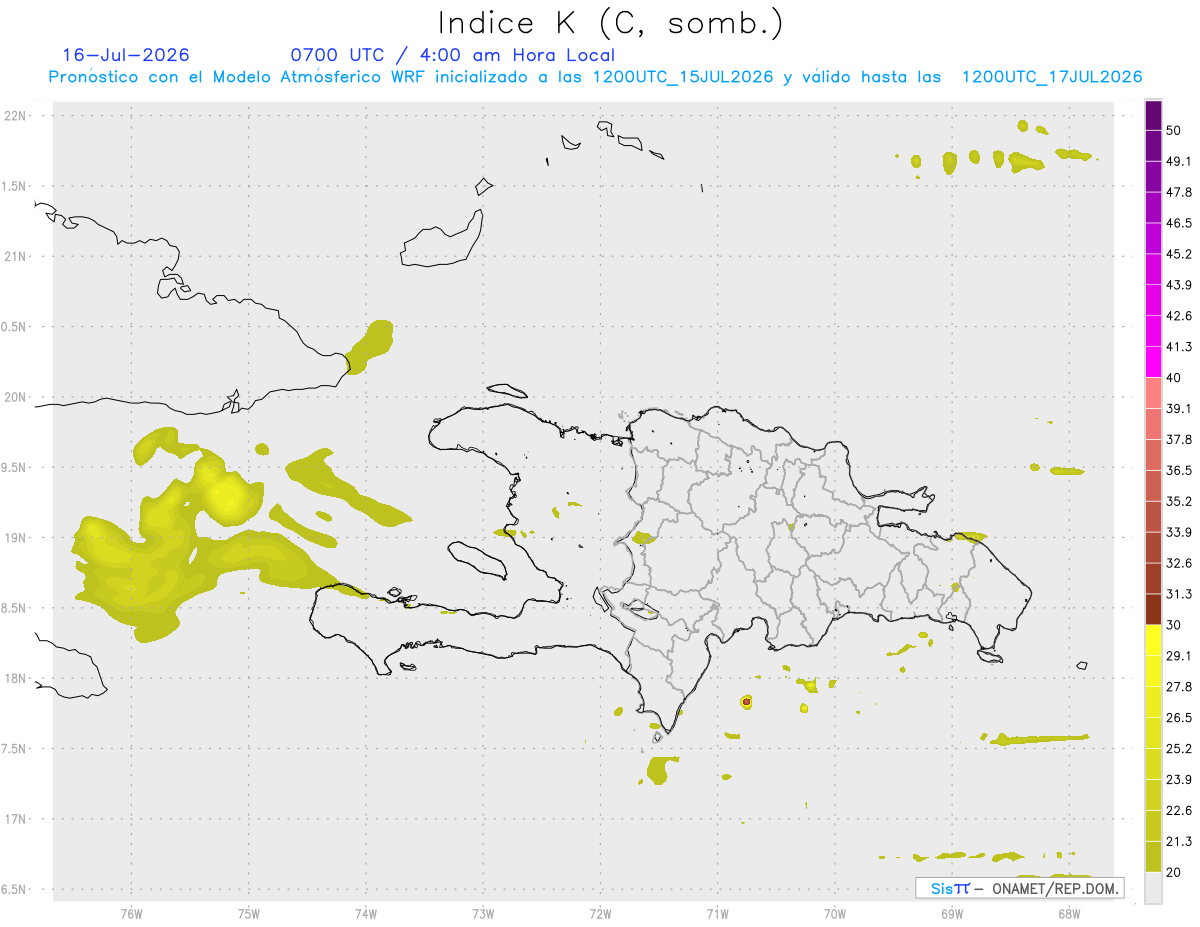Click the '73W' longitude label
Screen dimensions: 1200x927
point(483,914)
